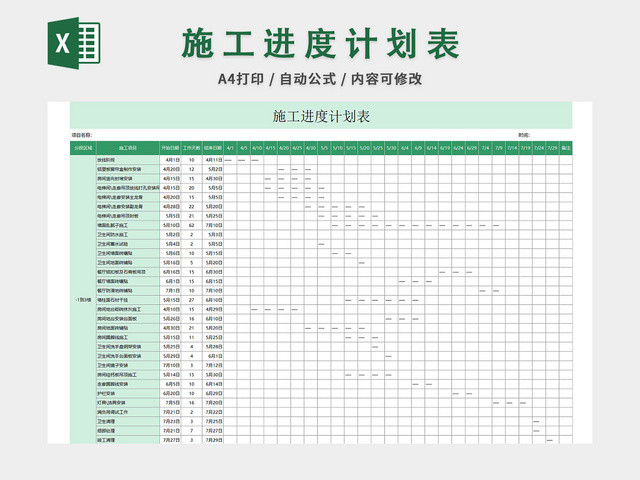Viewport: 640px width, 480px height.
Task: Click the 5/5 date column header
Action: point(324,148)
